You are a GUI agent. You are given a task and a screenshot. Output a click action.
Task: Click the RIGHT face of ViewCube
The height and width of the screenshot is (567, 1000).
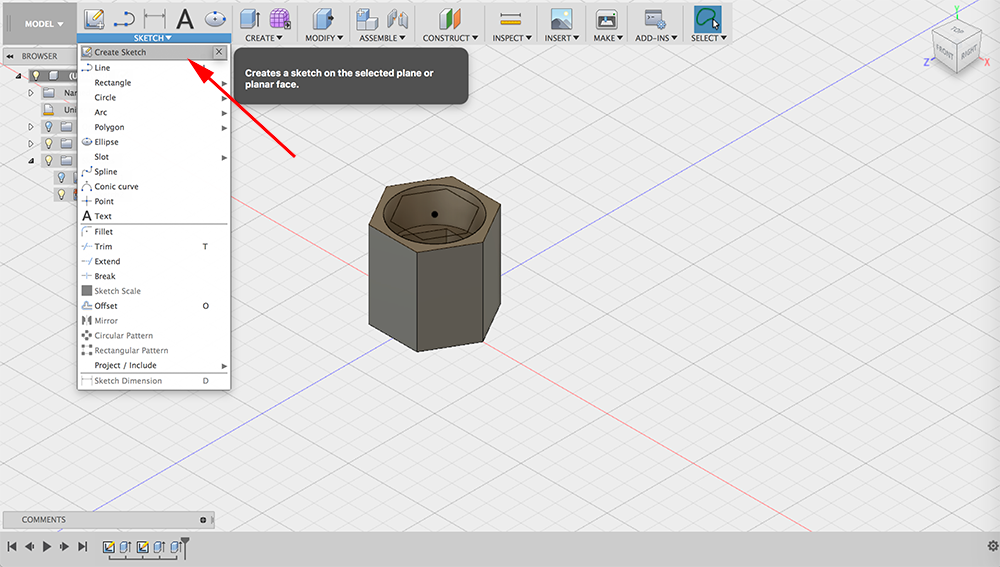969,52
